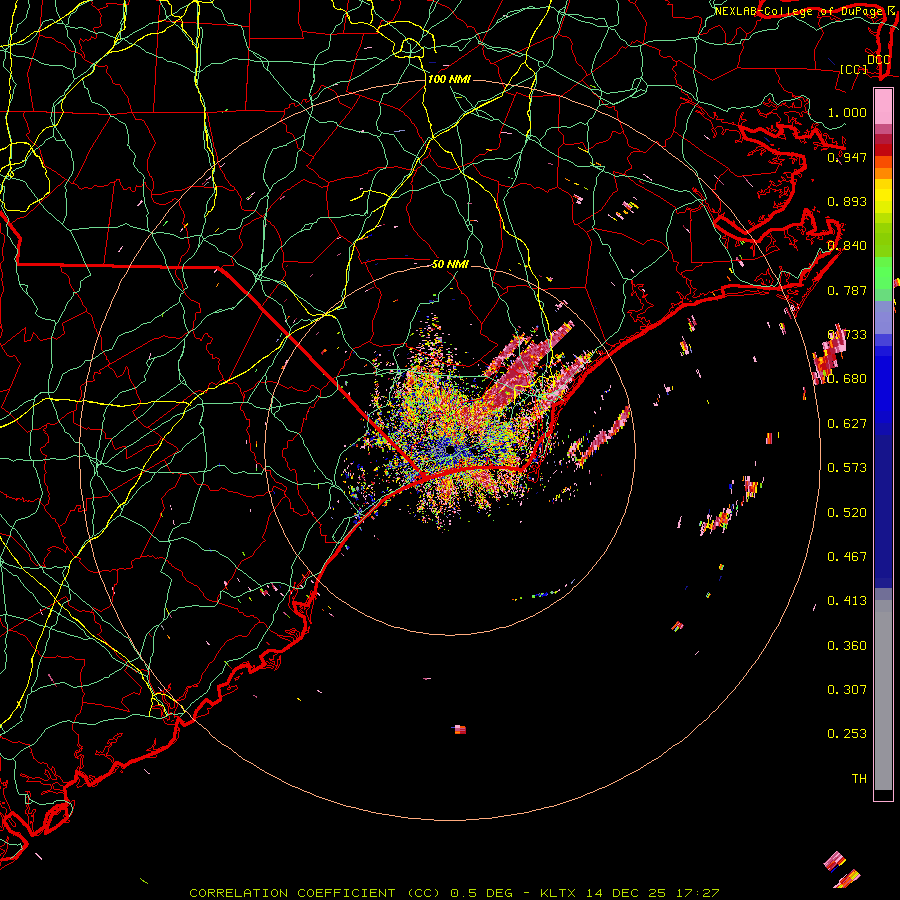Click the DCC label above the color scale
The image size is (900, 900).
click(878, 60)
